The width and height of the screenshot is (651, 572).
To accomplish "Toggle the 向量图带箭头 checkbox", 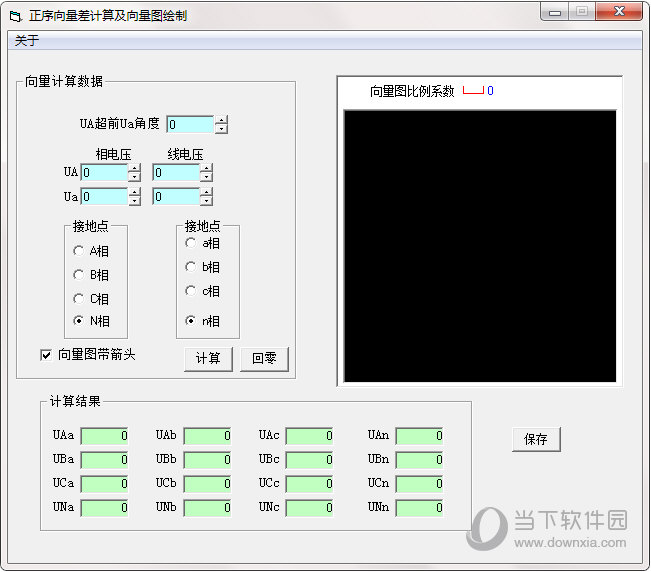I will tap(46, 355).
